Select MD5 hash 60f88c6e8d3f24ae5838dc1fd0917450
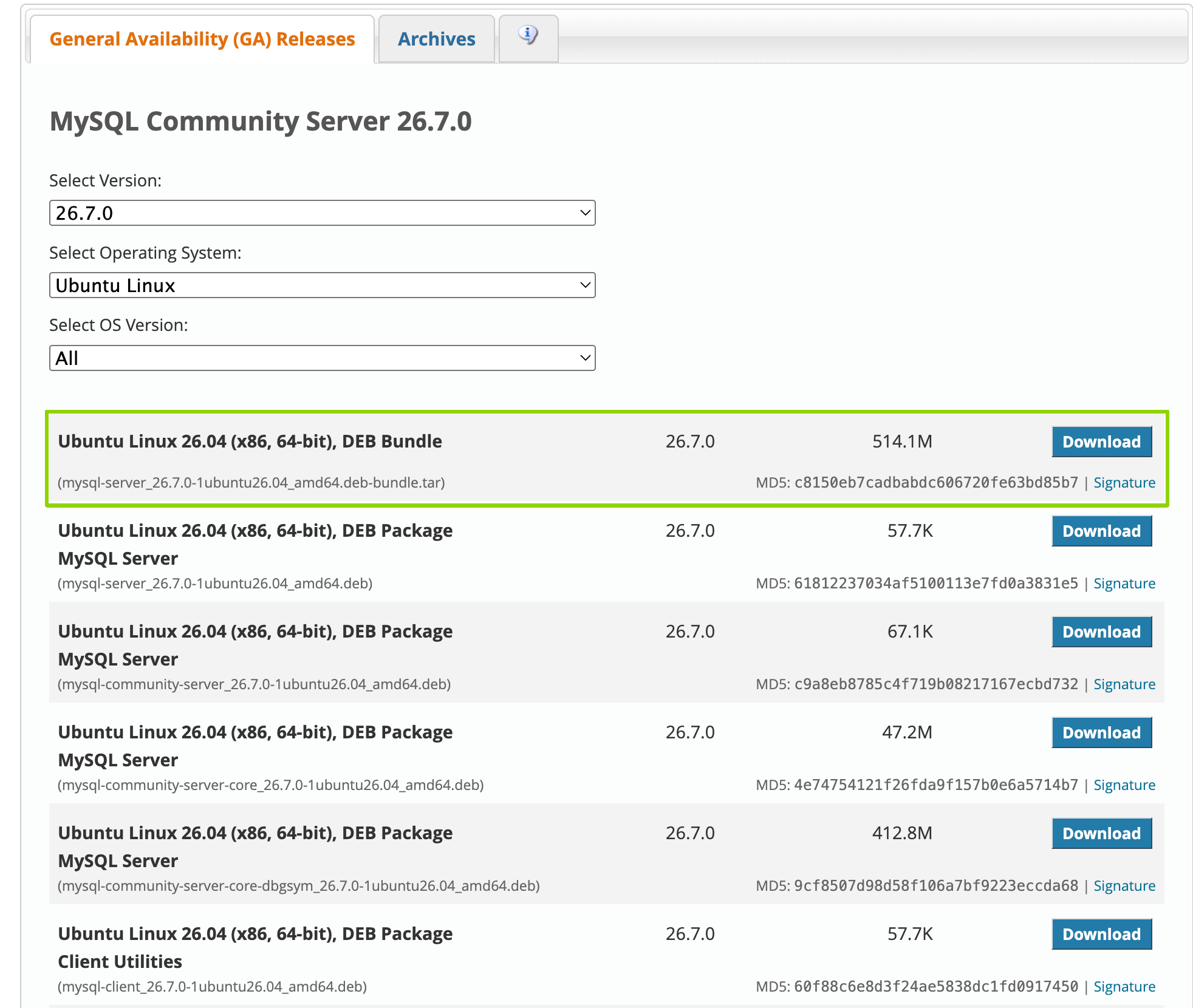The image size is (1193, 1008). tap(936, 987)
